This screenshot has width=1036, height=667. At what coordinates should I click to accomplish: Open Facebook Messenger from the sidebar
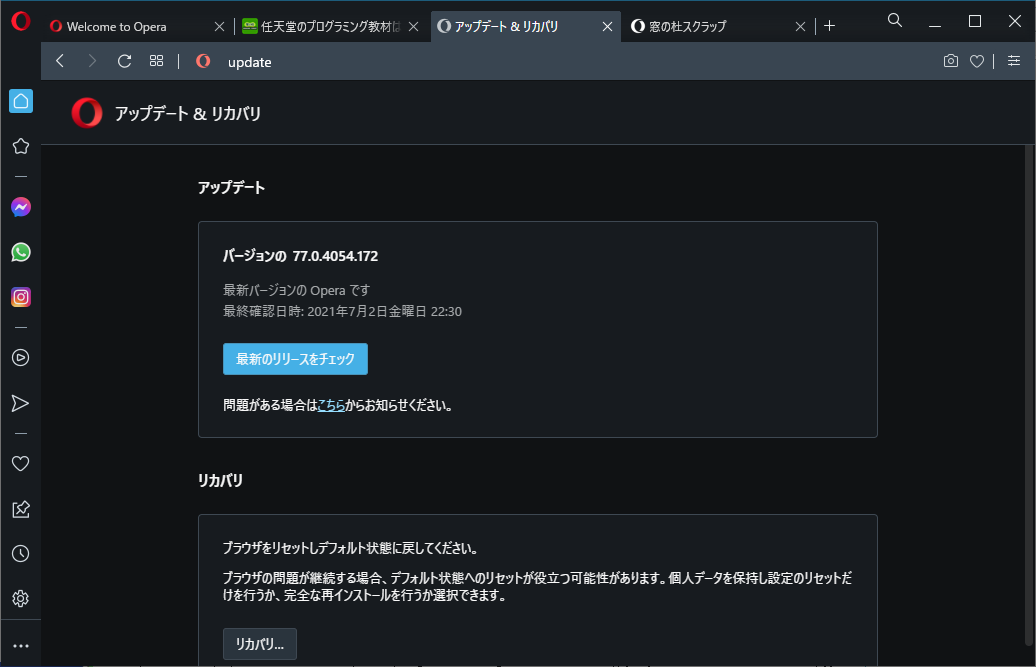click(x=20, y=207)
